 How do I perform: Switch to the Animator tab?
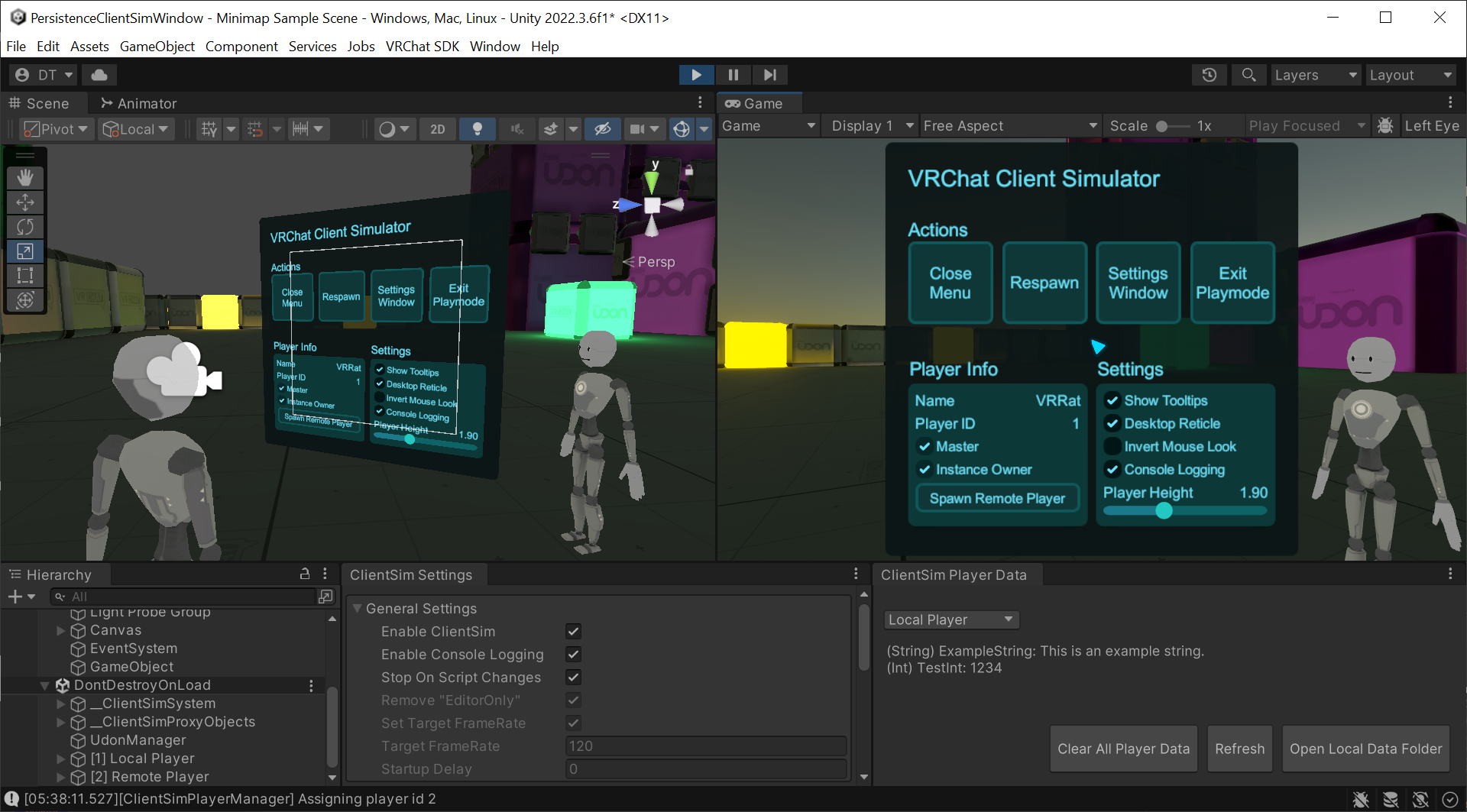[x=139, y=103]
